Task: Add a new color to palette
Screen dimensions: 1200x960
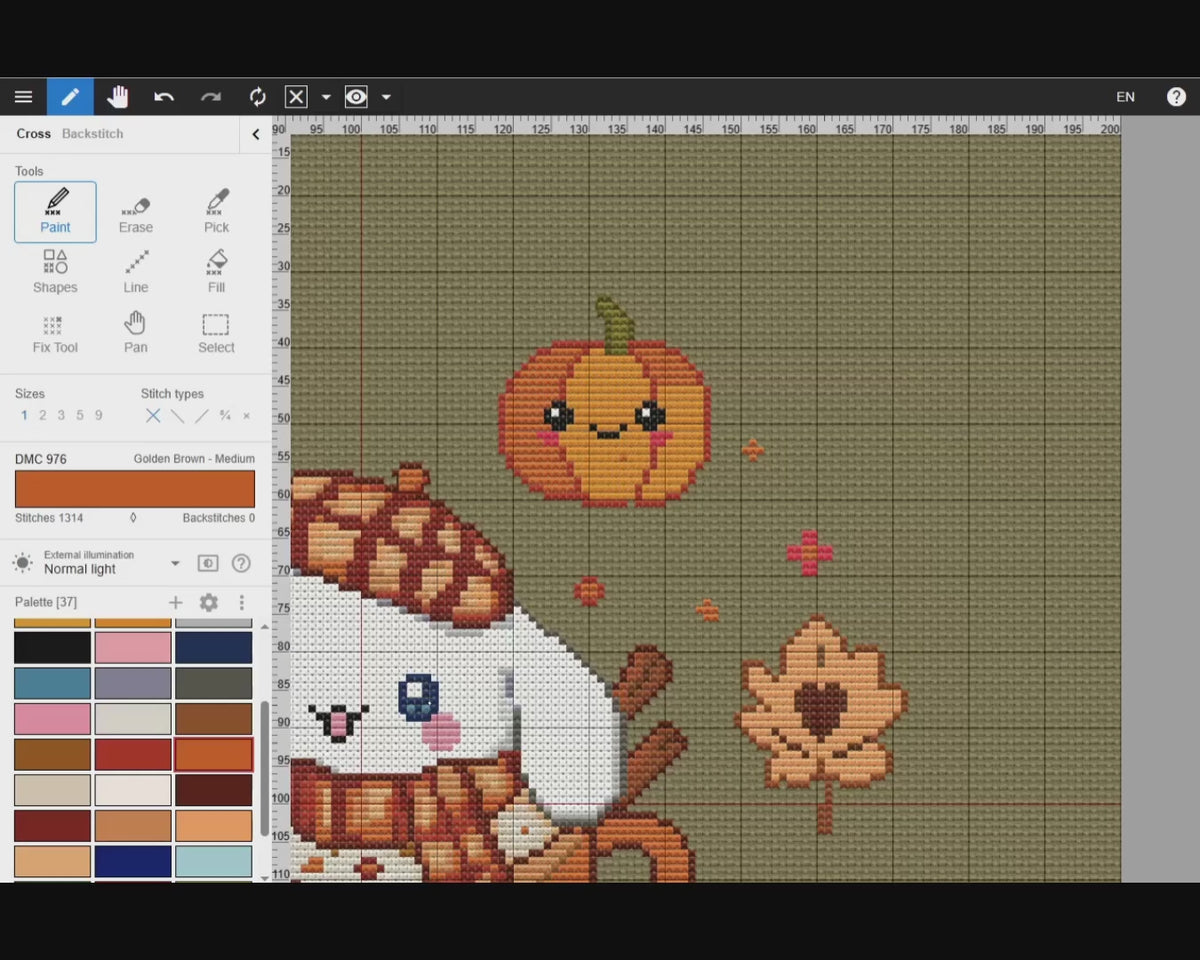Action: (x=175, y=602)
